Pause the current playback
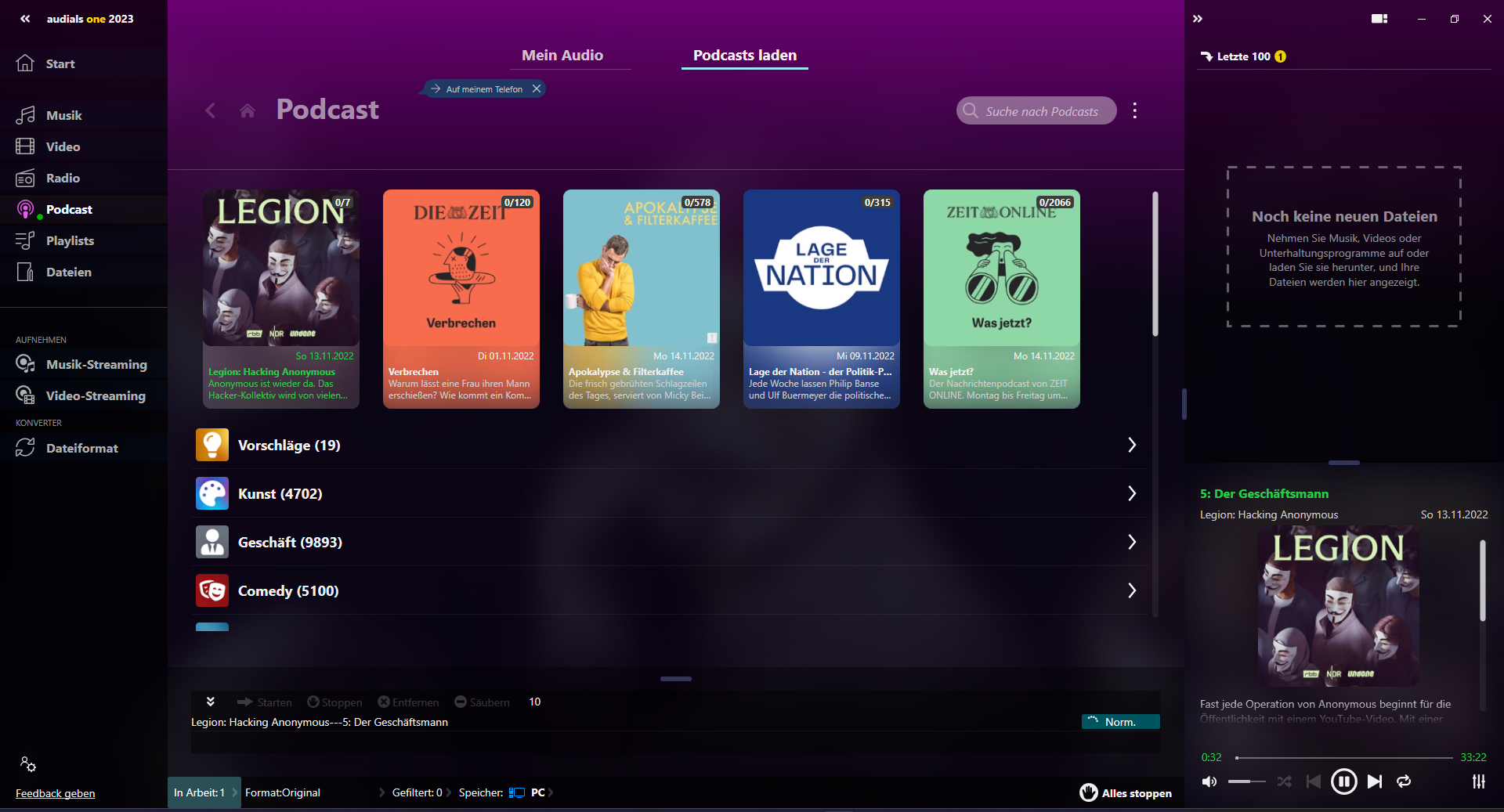The height and width of the screenshot is (812, 1504). (1344, 781)
